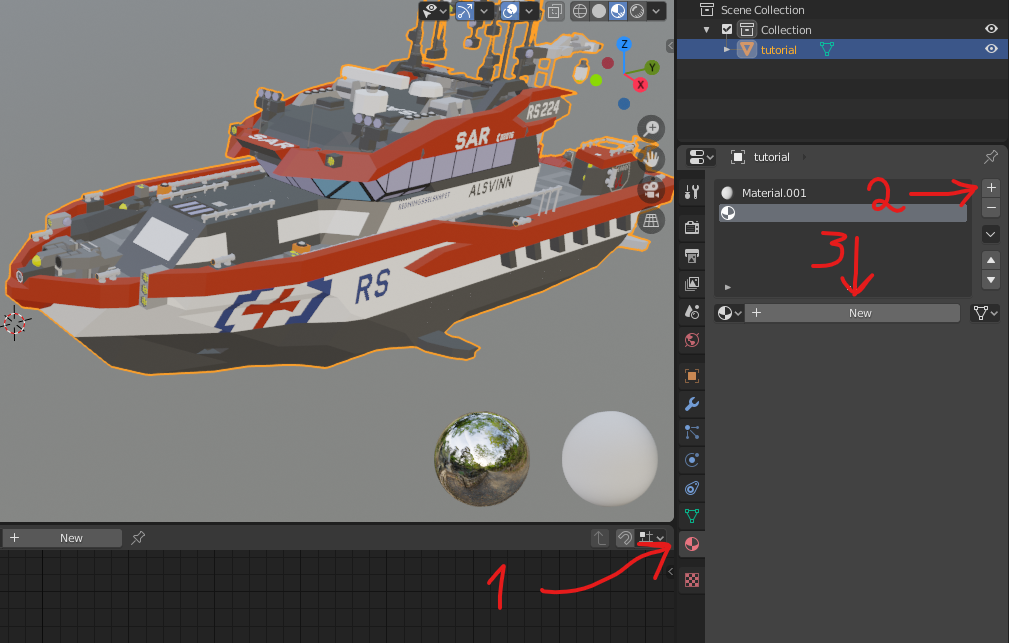The image size is (1009, 643).
Task: Select Scene Collection in outliner
Action: pos(762,10)
